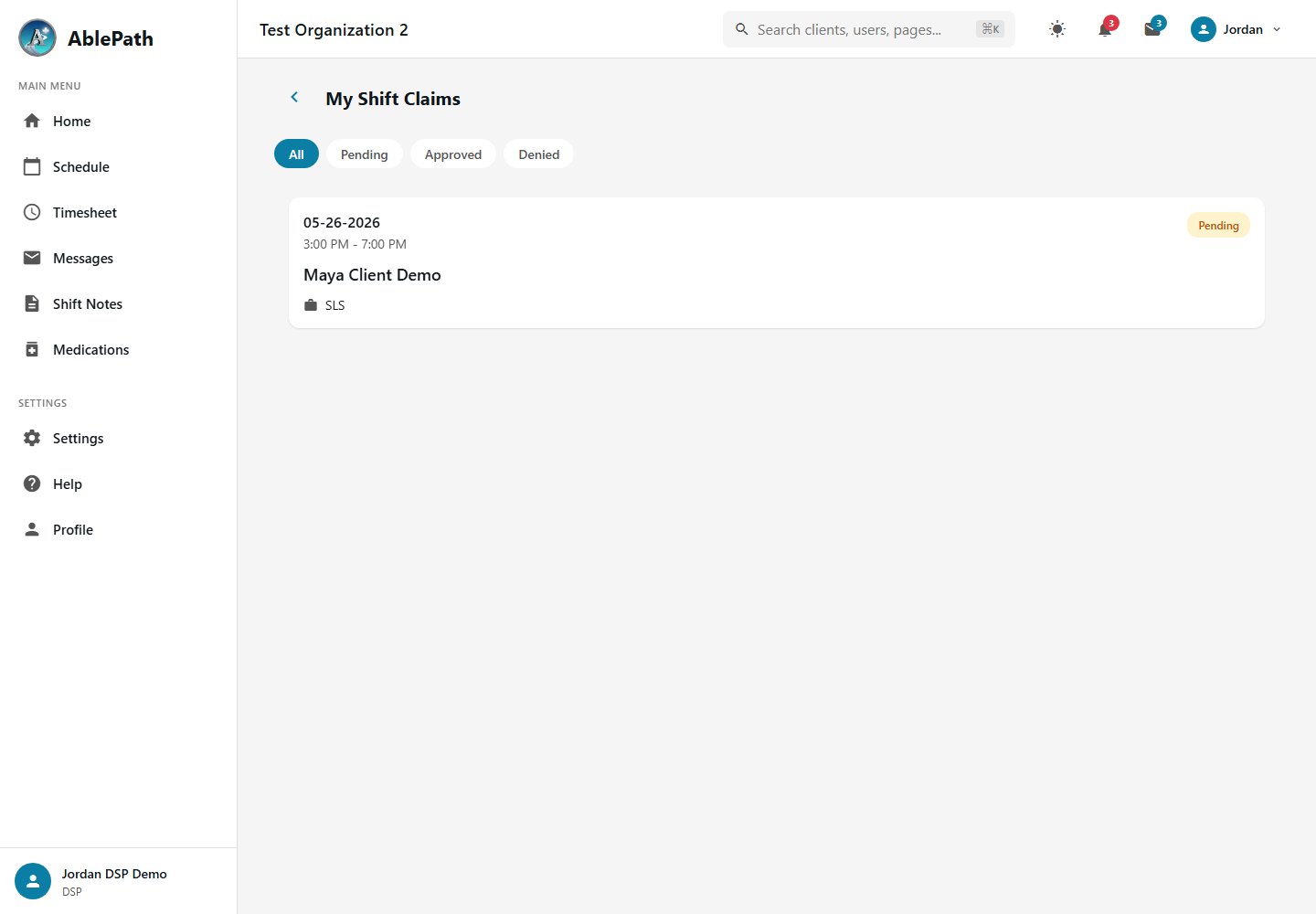Open notifications bell with 3 alerts
This screenshot has height=914, width=1316.
tap(1105, 29)
